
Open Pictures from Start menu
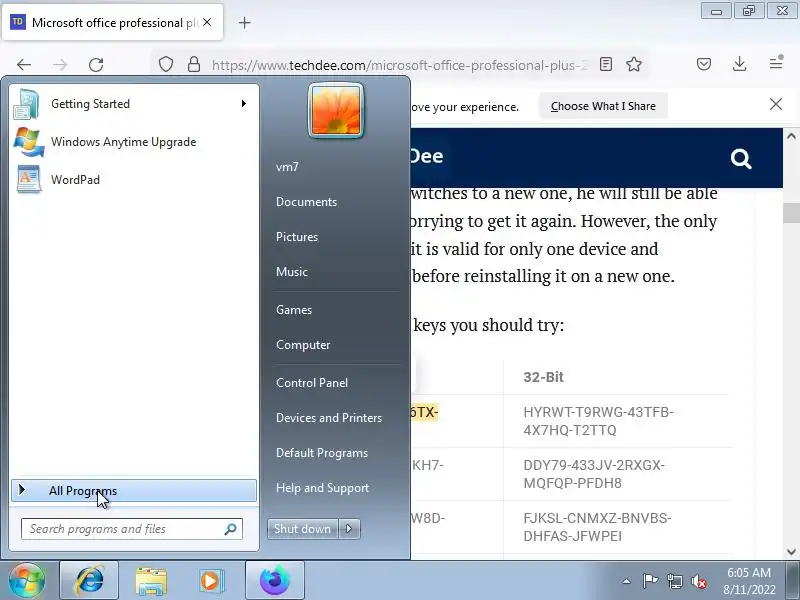click(297, 237)
